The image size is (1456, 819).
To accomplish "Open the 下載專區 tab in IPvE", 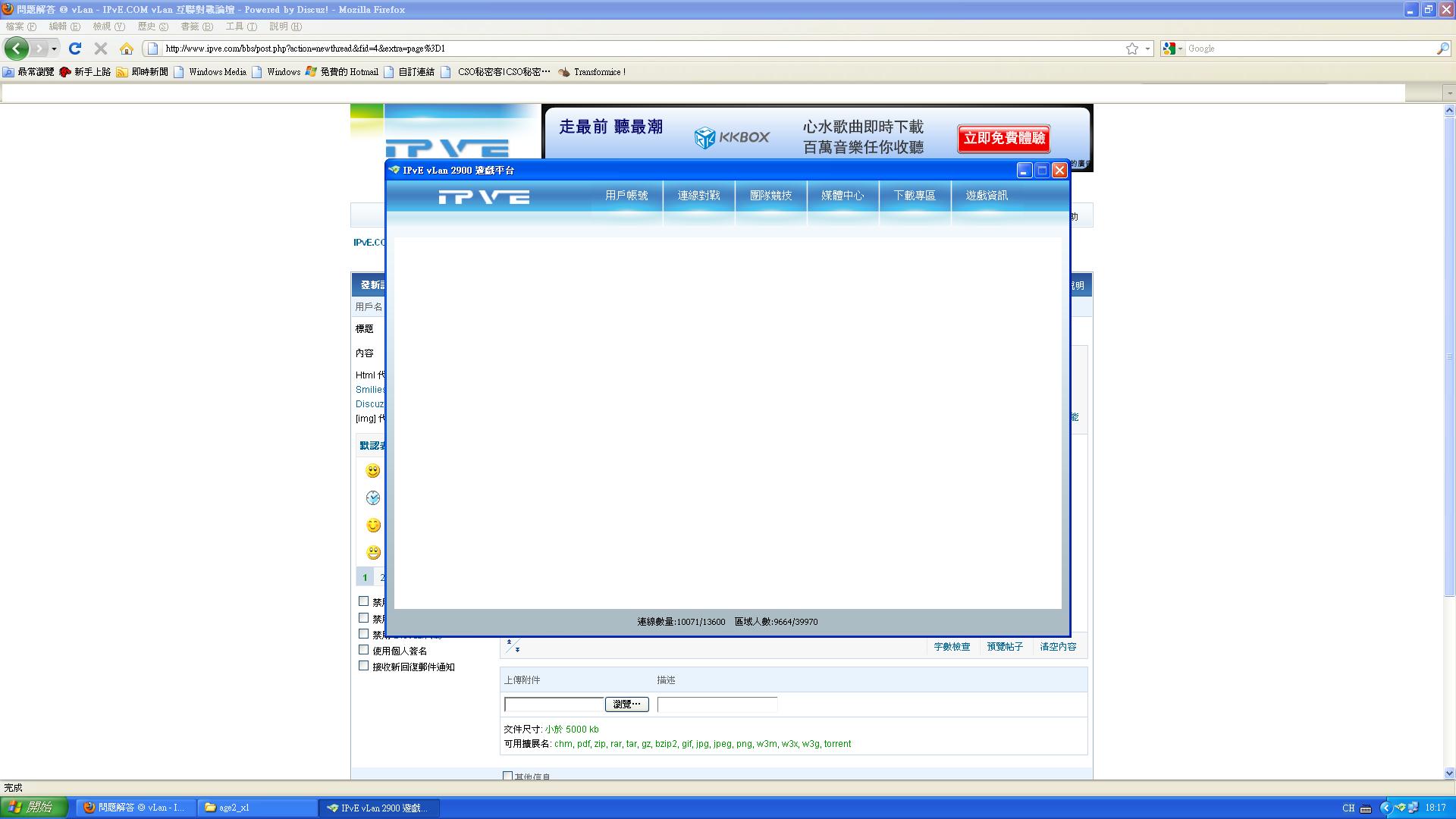I will (914, 196).
